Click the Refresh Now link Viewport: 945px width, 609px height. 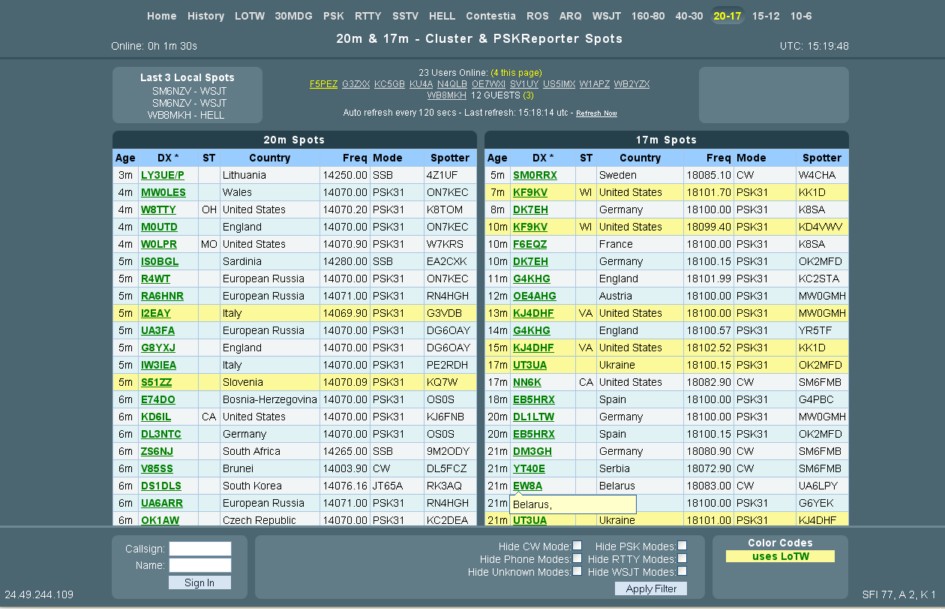coord(596,114)
